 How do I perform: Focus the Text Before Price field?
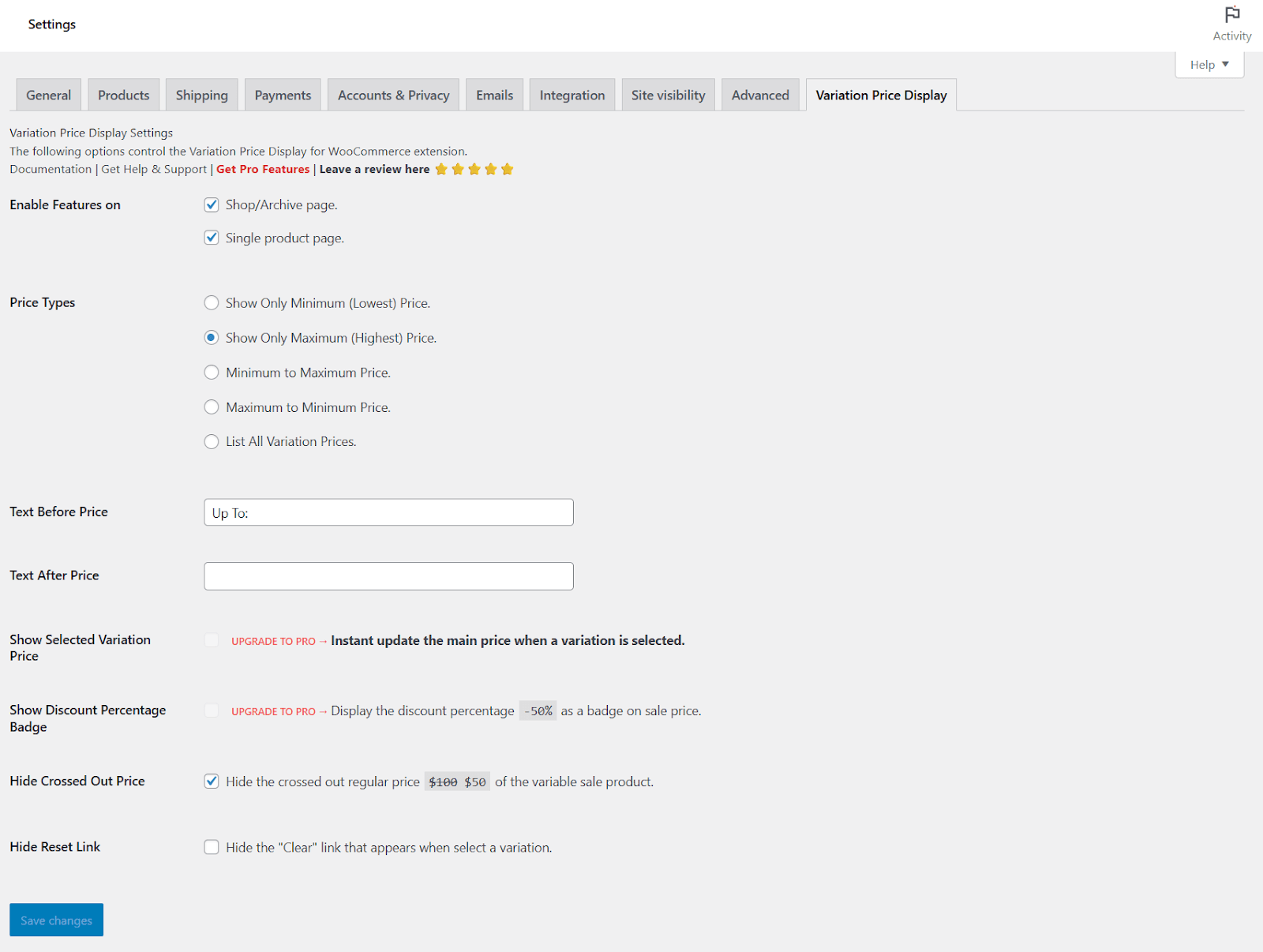click(x=388, y=512)
